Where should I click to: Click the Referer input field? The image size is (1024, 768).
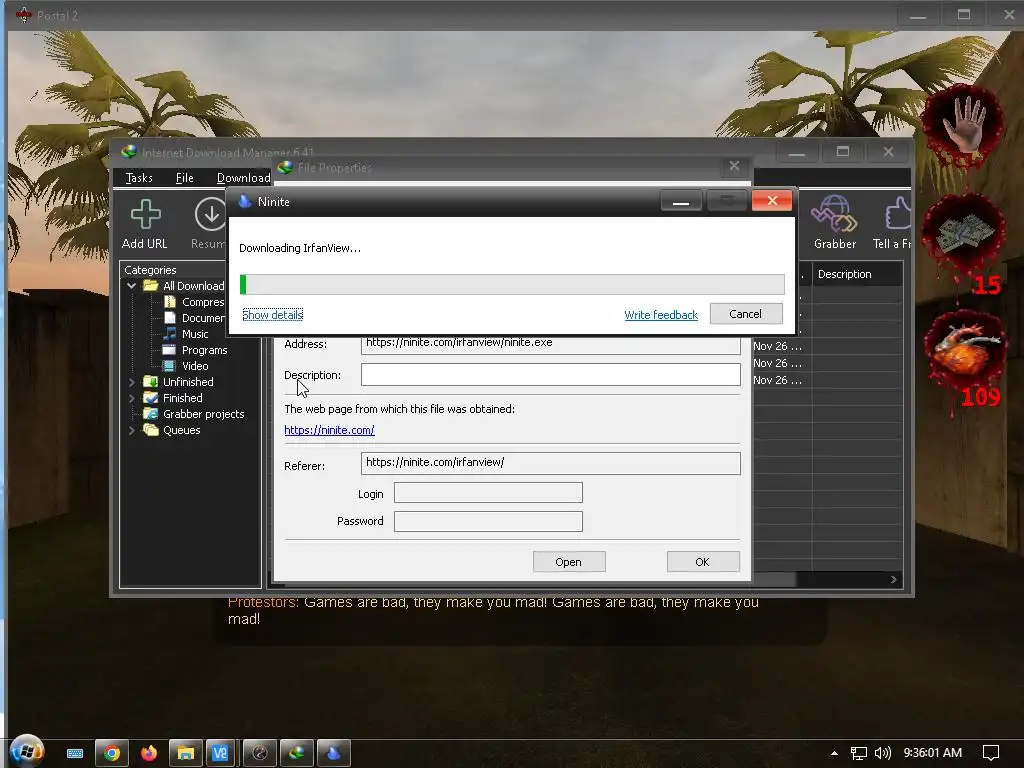tap(551, 463)
